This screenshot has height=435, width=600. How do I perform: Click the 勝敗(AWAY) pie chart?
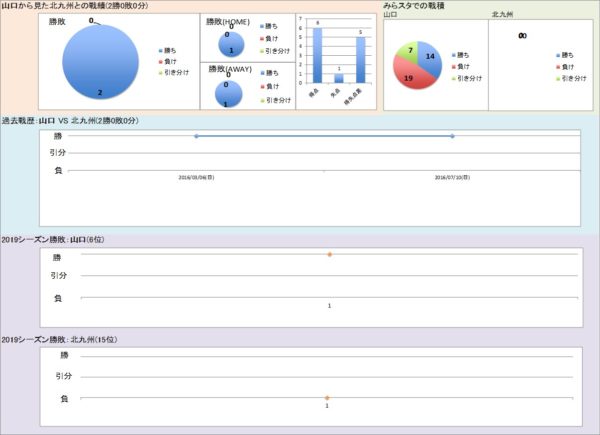tap(228, 94)
